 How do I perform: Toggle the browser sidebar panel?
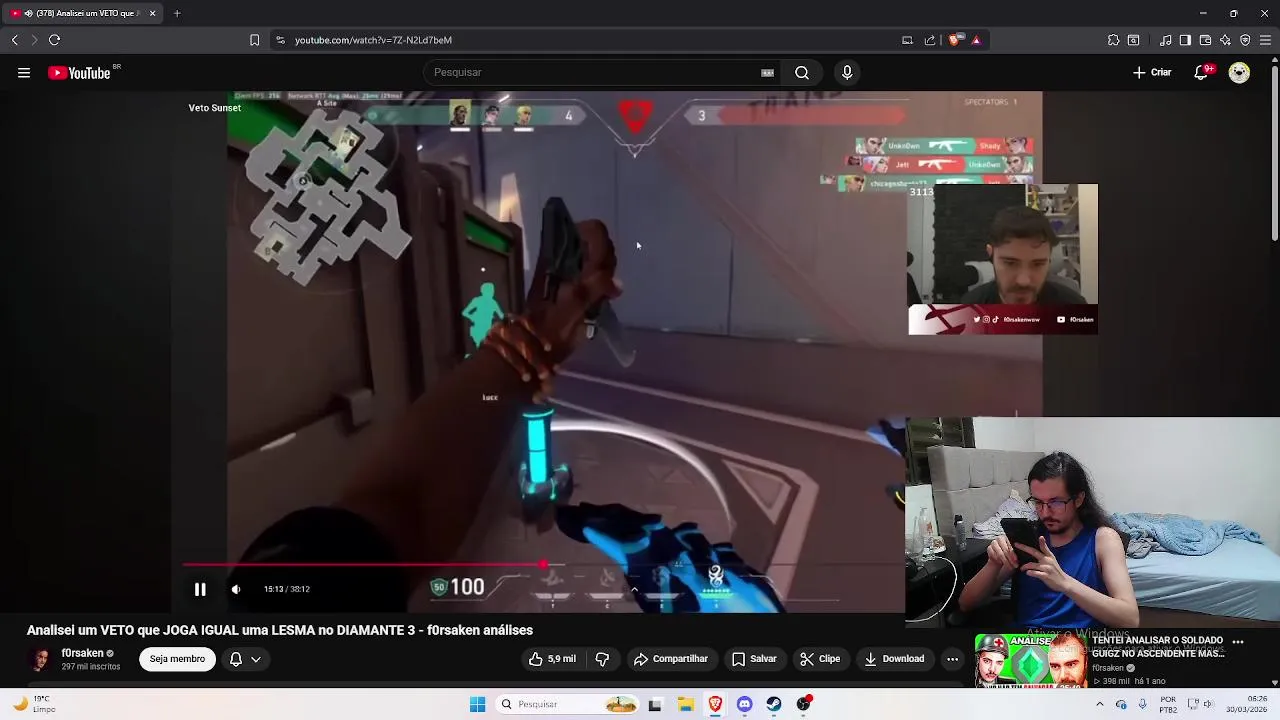click(x=1185, y=40)
